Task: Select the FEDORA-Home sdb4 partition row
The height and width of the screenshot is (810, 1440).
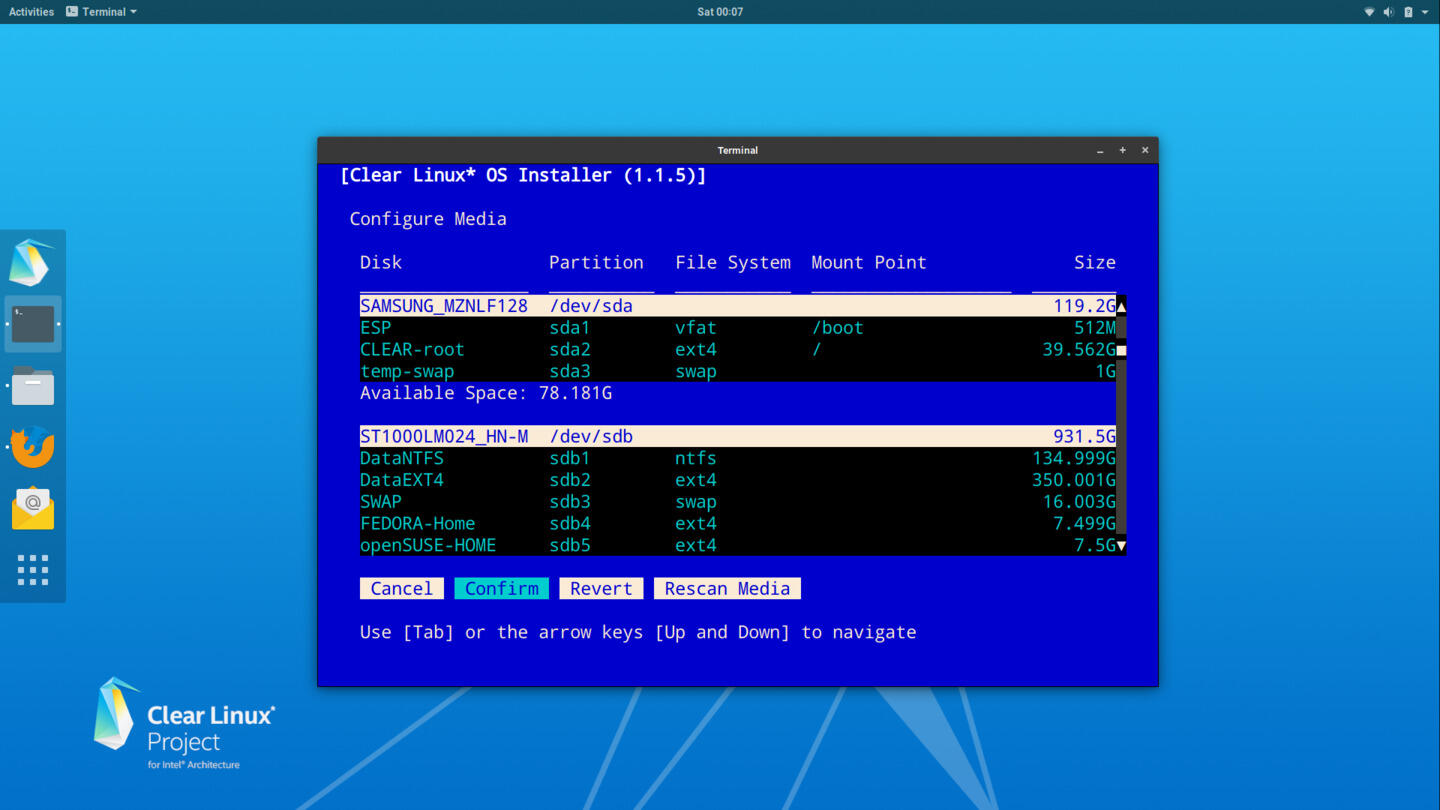Action: 738,524
